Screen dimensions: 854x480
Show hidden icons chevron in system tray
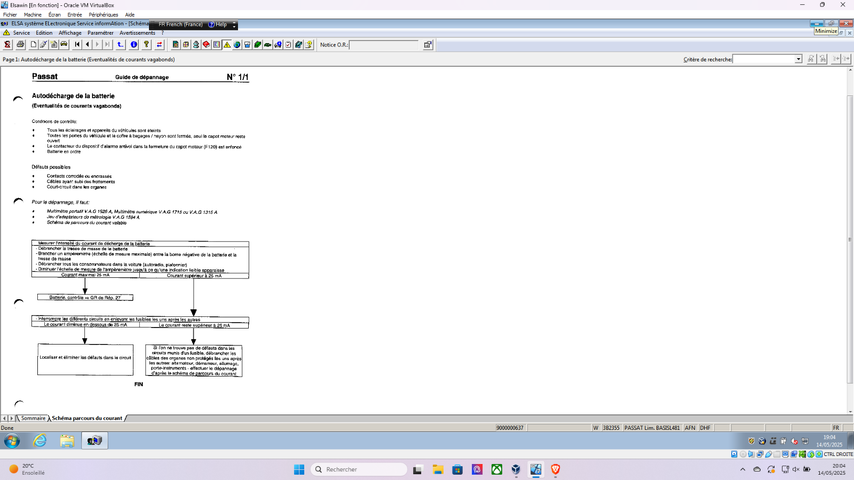(743, 469)
